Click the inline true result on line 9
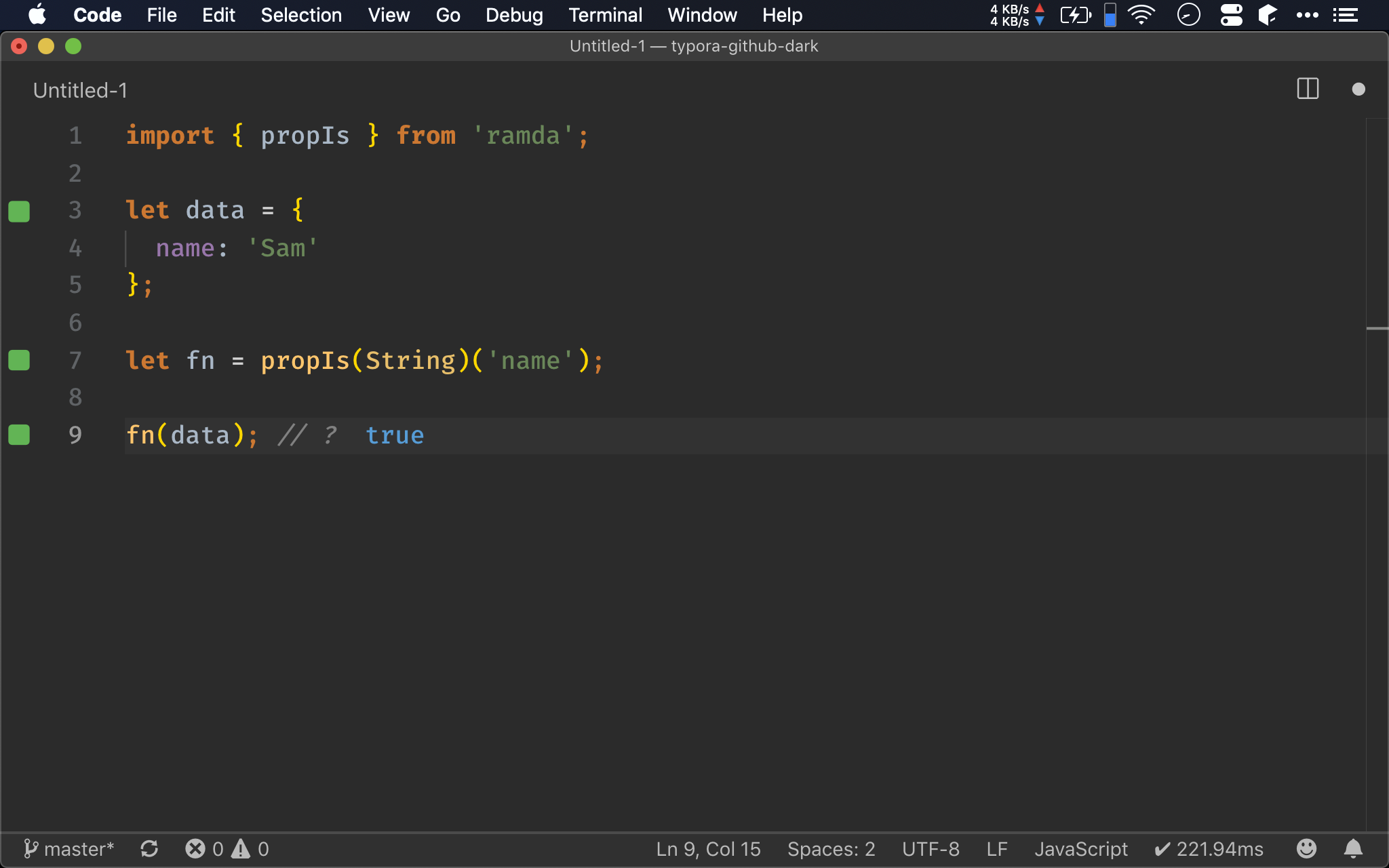Image resolution: width=1389 pixels, height=868 pixels. click(x=395, y=435)
